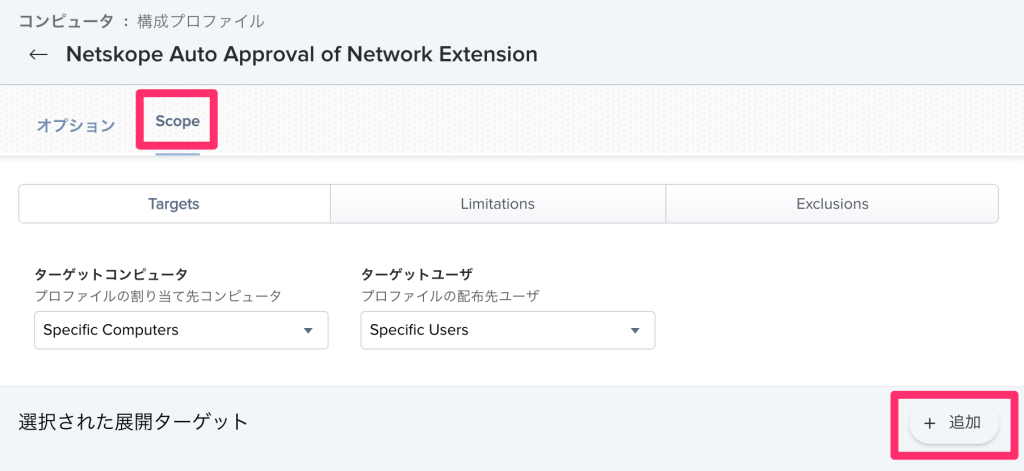Click the + 追加 button
This screenshot has width=1024, height=471.
click(x=954, y=423)
